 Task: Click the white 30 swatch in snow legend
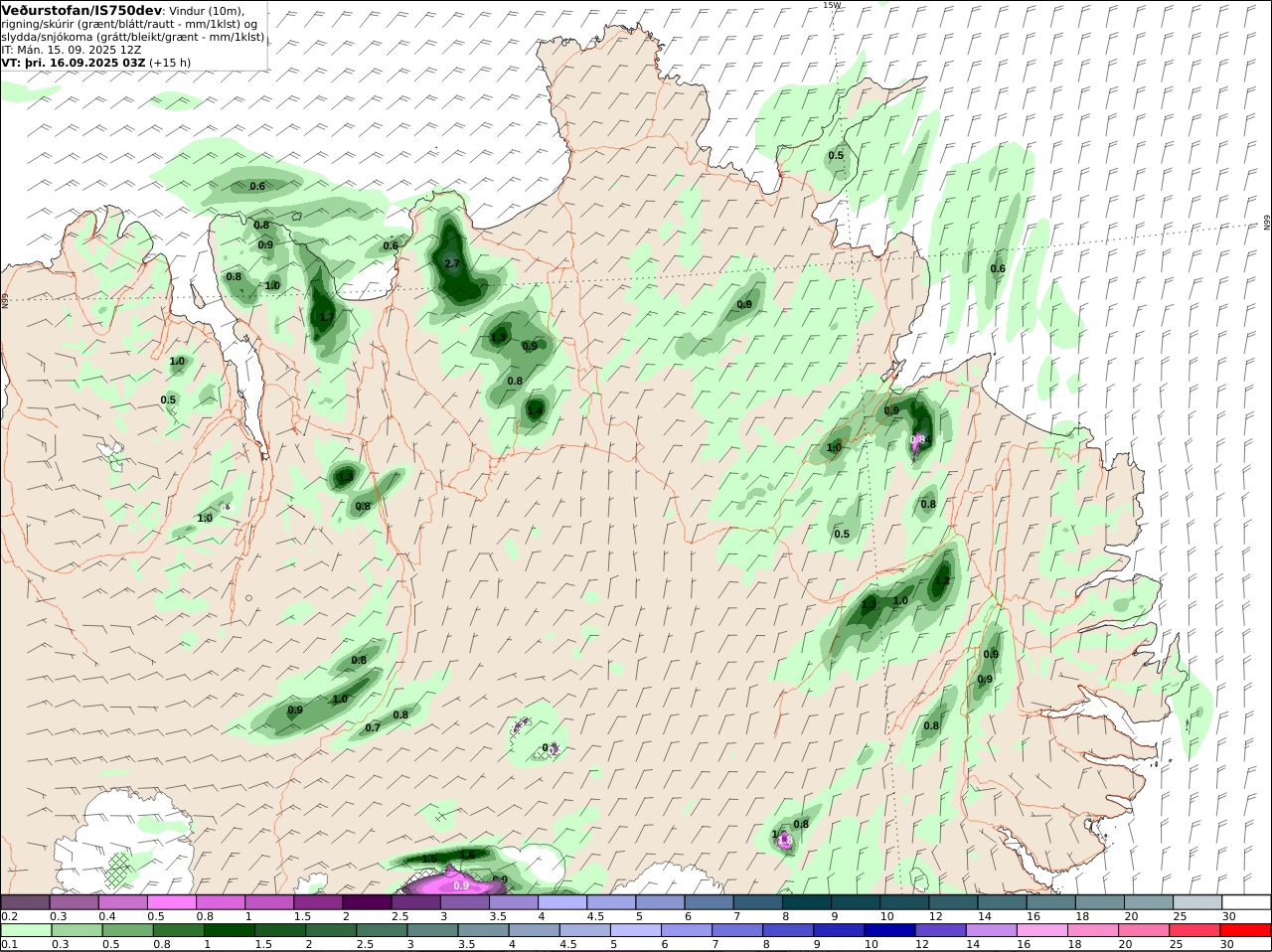(x=1246, y=902)
